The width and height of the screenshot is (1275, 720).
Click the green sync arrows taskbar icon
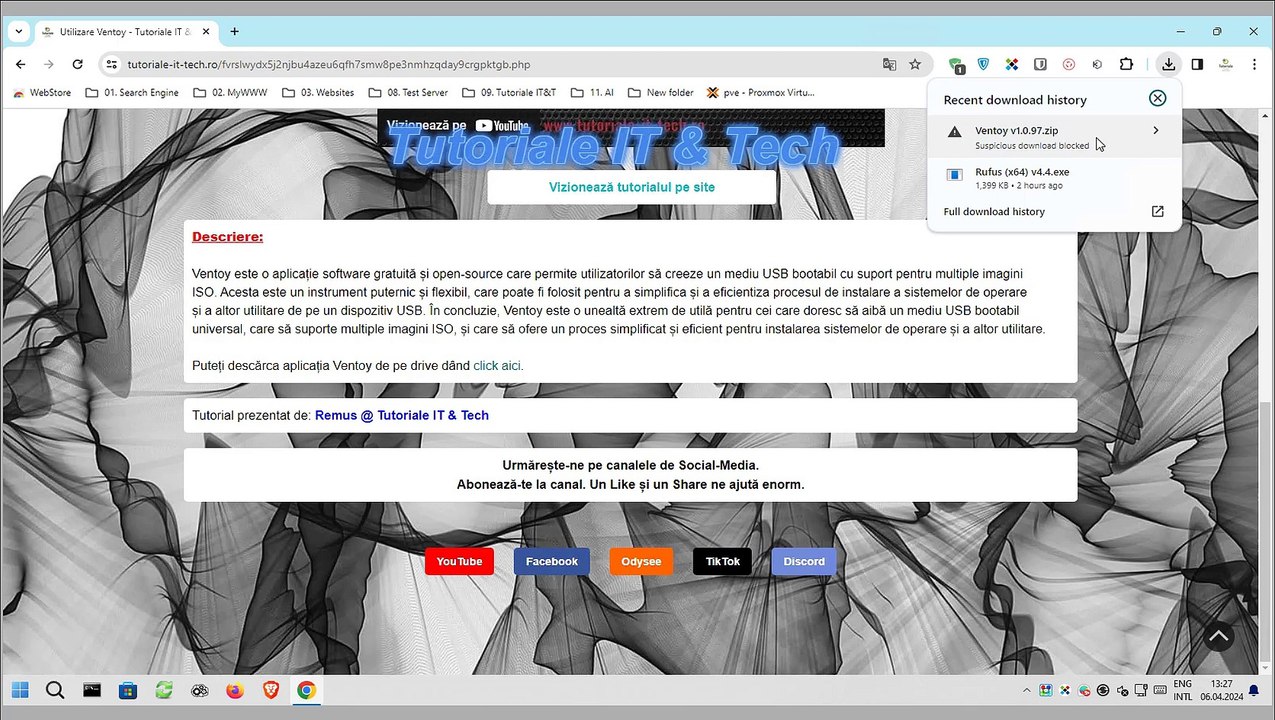164,690
